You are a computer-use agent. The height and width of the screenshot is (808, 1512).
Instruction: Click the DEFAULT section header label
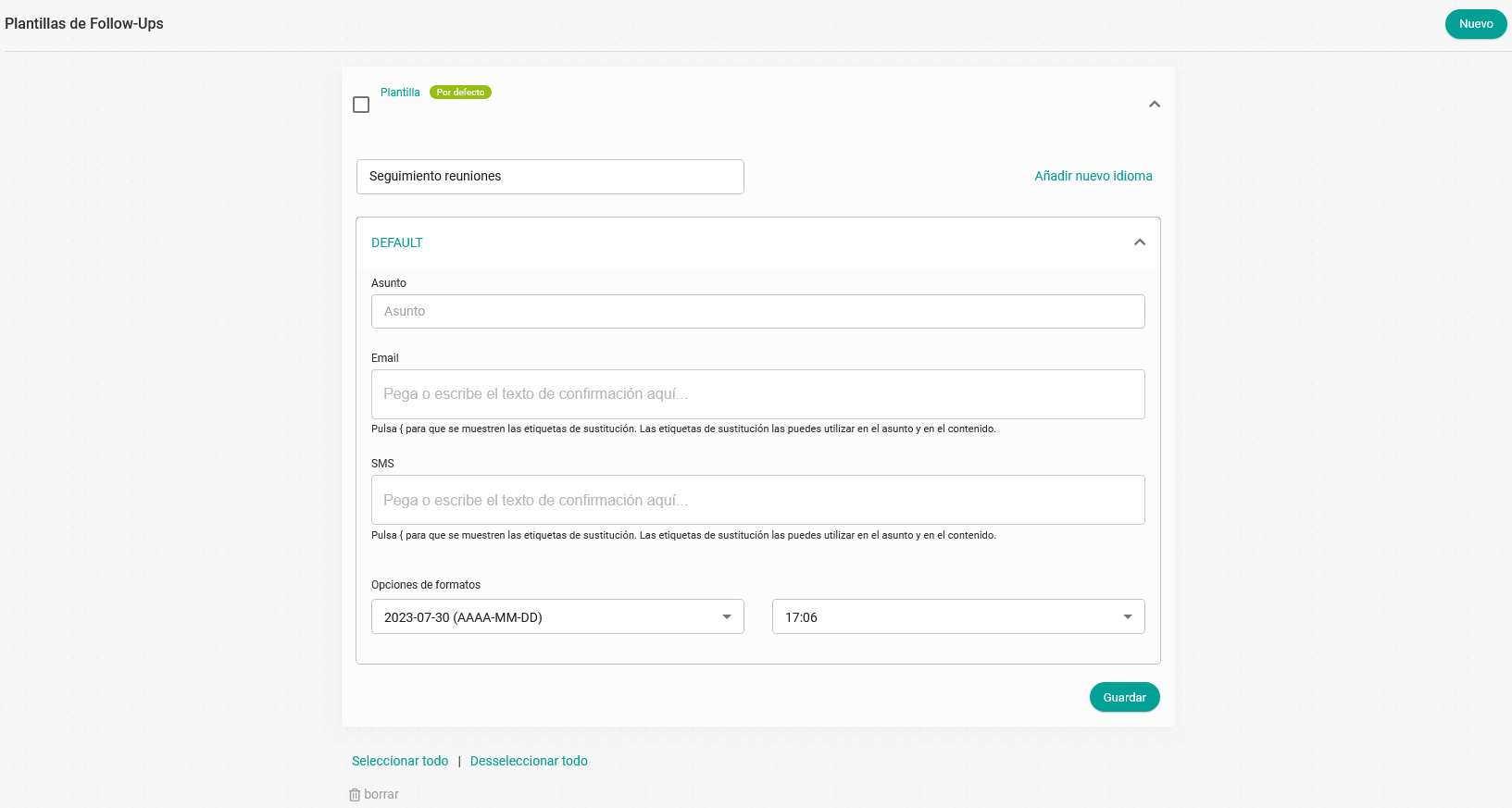pos(397,242)
